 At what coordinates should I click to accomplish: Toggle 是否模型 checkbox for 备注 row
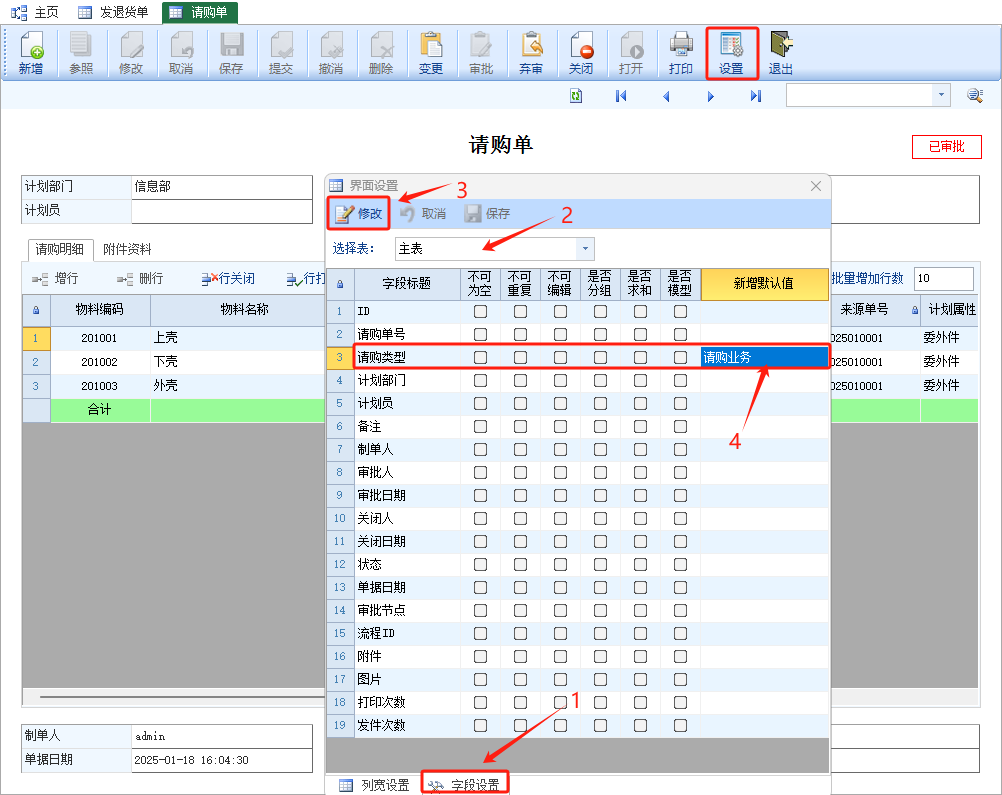click(x=681, y=426)
